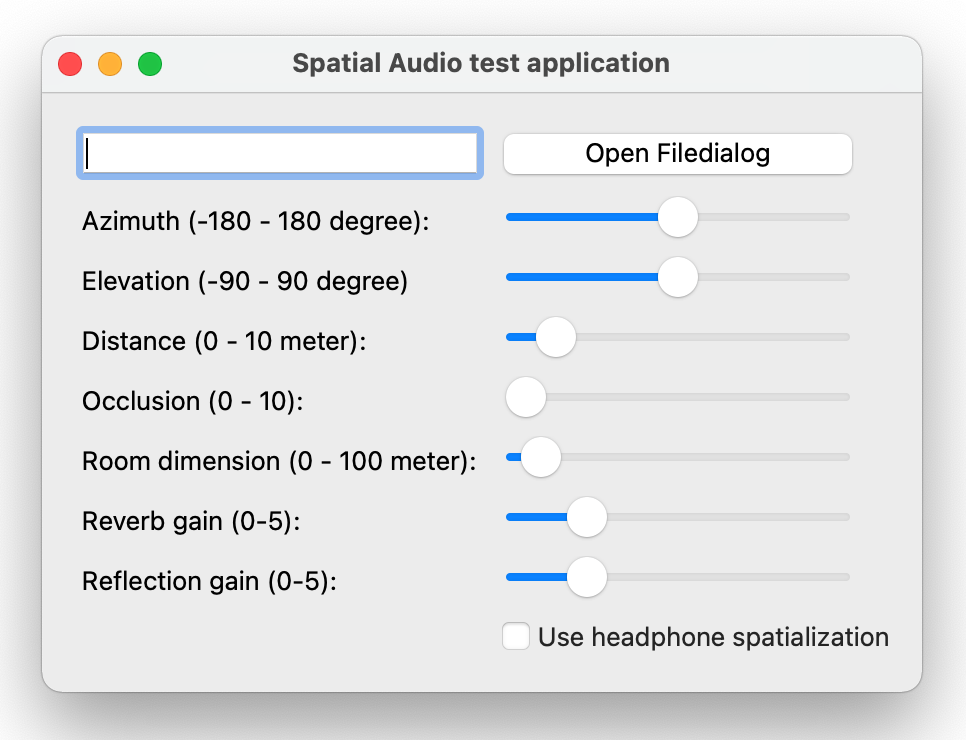Screen dimensions: 966x740
Task: Click the Room dimension slider handle
Action: click(x=540, y=457)
